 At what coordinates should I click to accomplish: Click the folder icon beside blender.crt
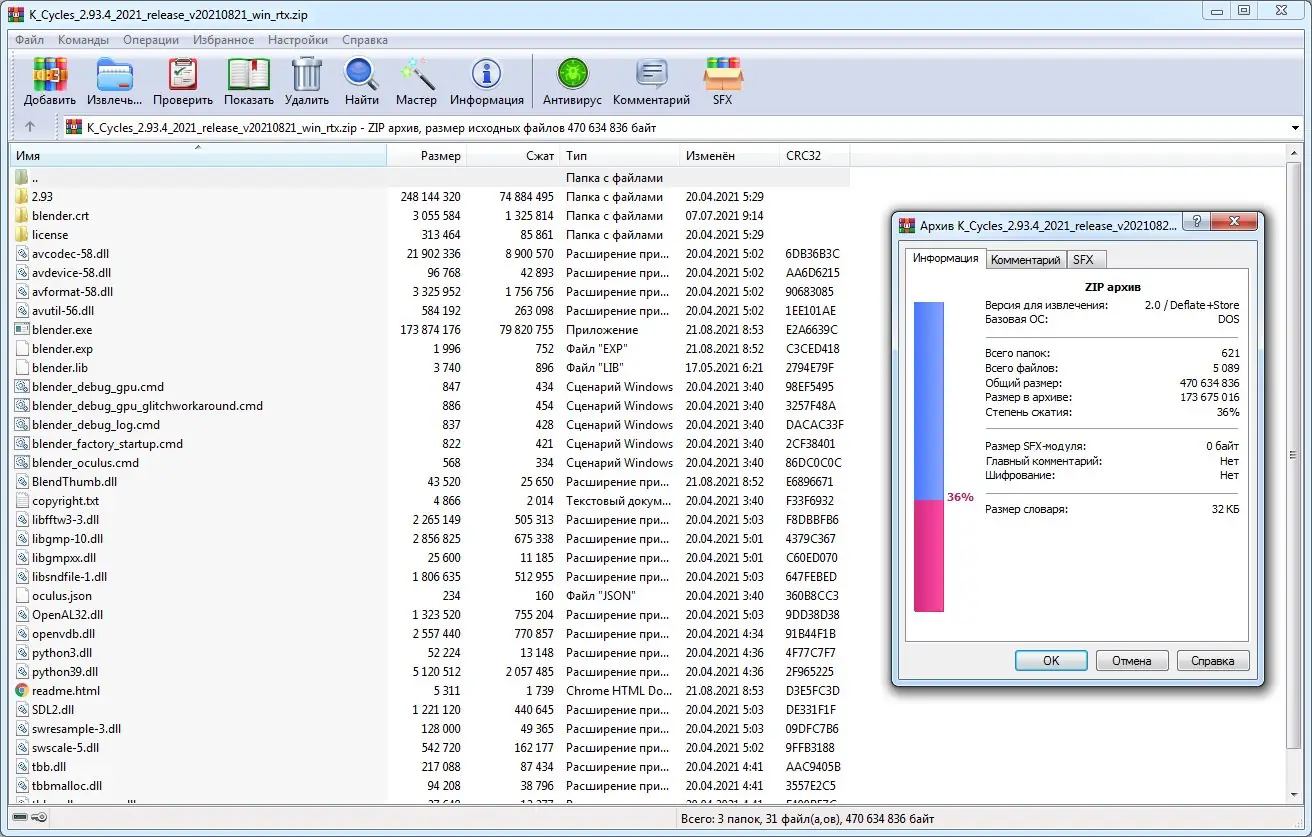[x=22, y=216]
